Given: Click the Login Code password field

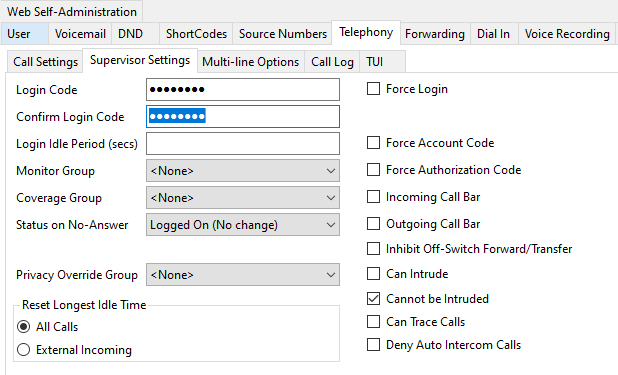Looking at the screenshot, I should [243, 90].
